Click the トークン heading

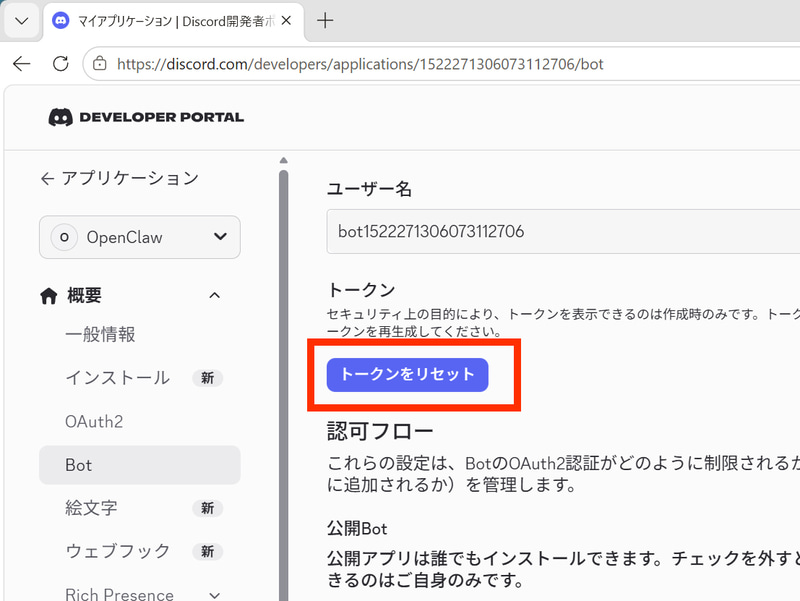pos(361,289)
